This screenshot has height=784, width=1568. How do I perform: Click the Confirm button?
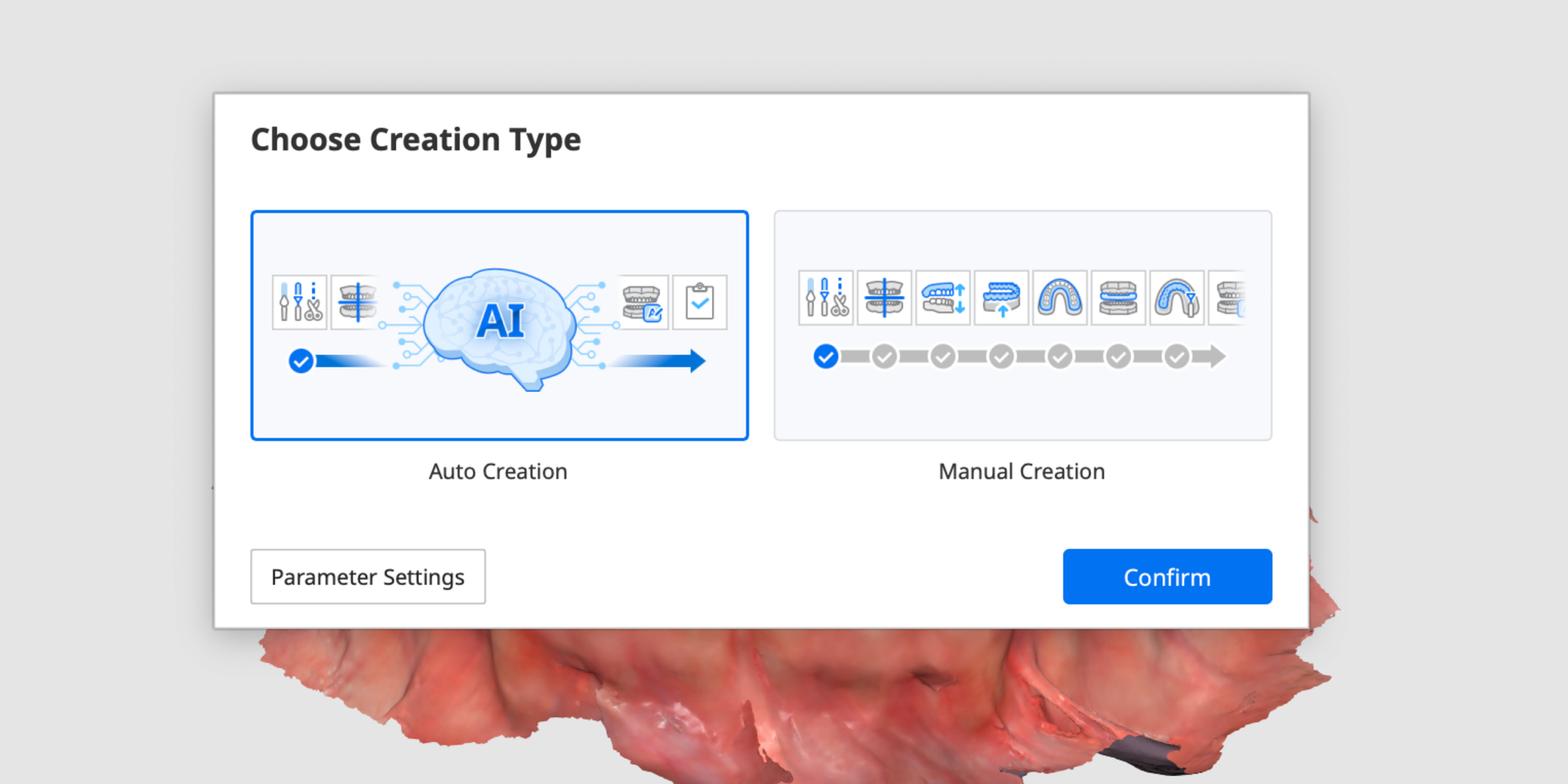click(x=1166, y=577)
